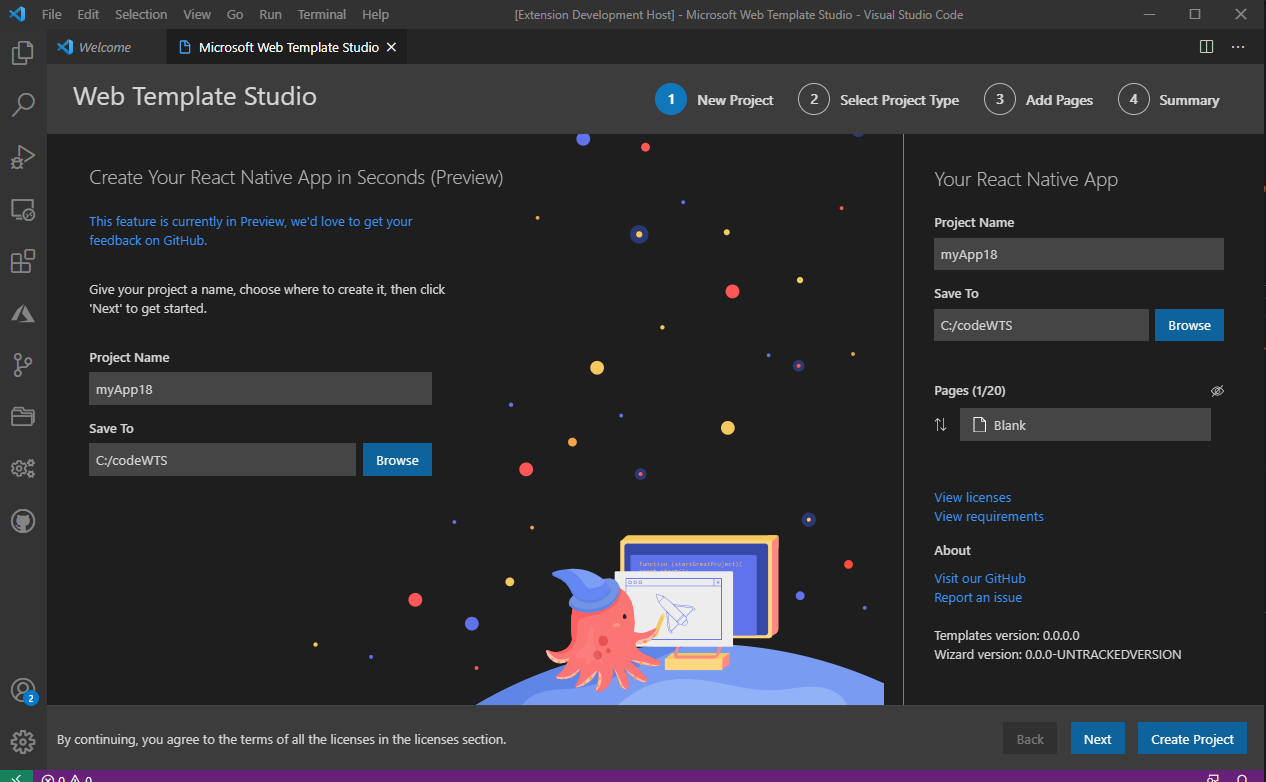Open the Source Control view
The height and width of the screenshot is (782, 1266).
click(23, 365)
